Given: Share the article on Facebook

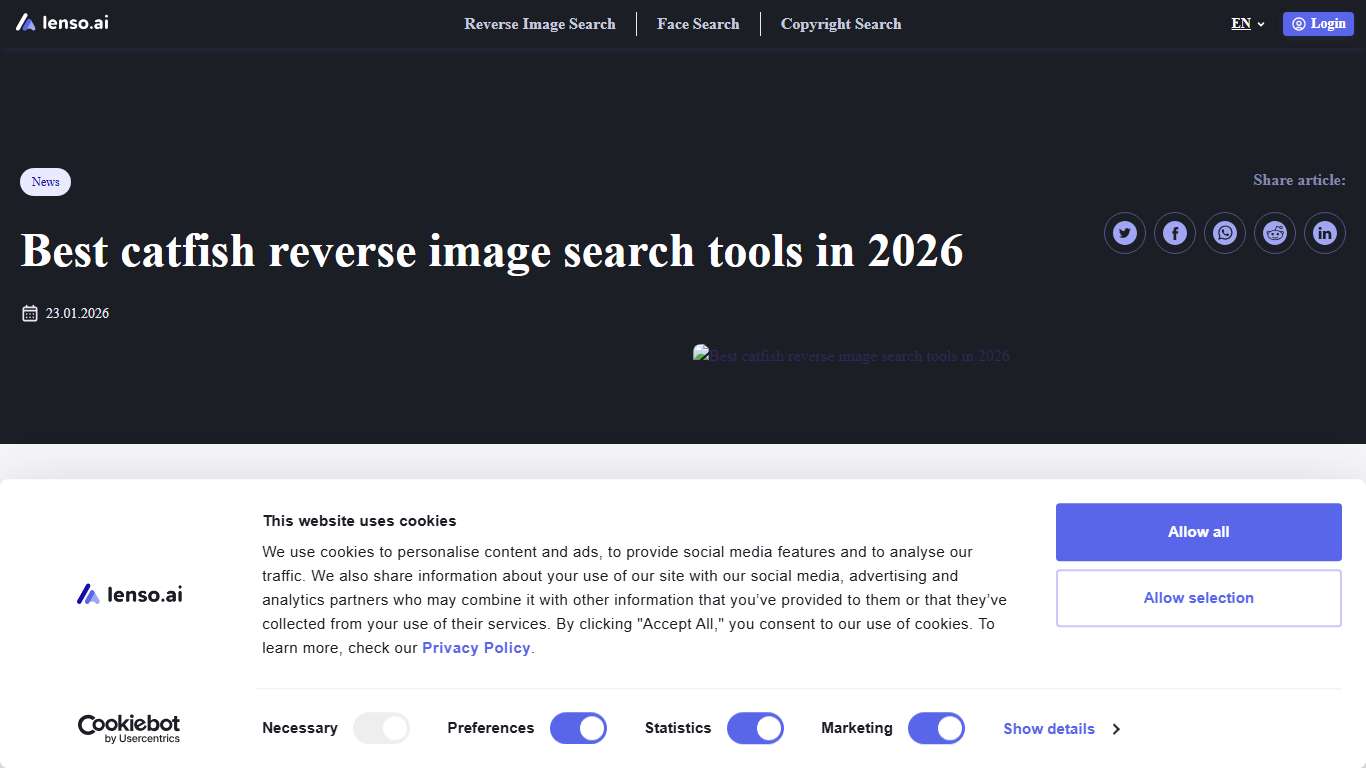Looking at the screenshot, I should click(1174, 232).
